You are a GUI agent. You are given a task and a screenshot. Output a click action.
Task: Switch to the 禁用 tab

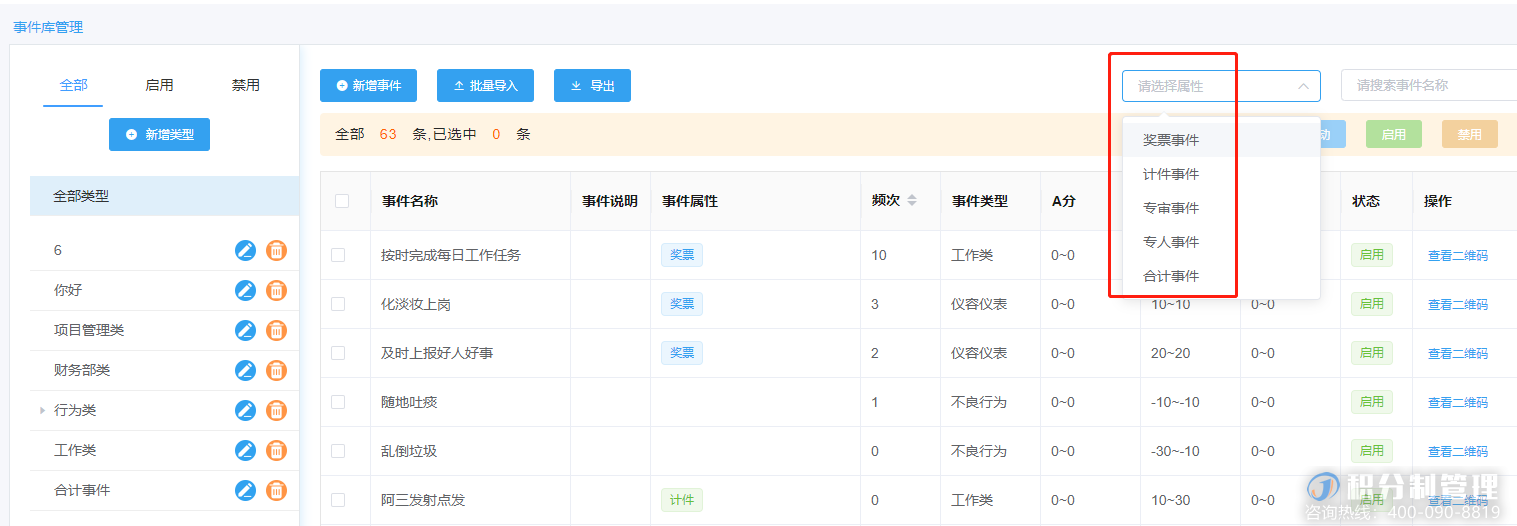[x=246, y=85]
